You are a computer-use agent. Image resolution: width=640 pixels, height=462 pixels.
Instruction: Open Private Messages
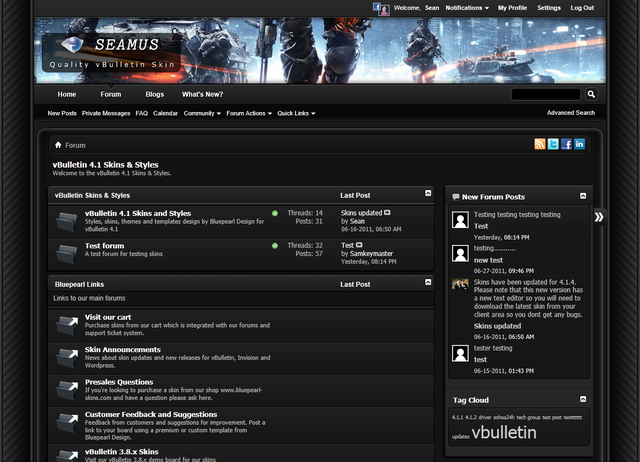(x=106, y=113)
